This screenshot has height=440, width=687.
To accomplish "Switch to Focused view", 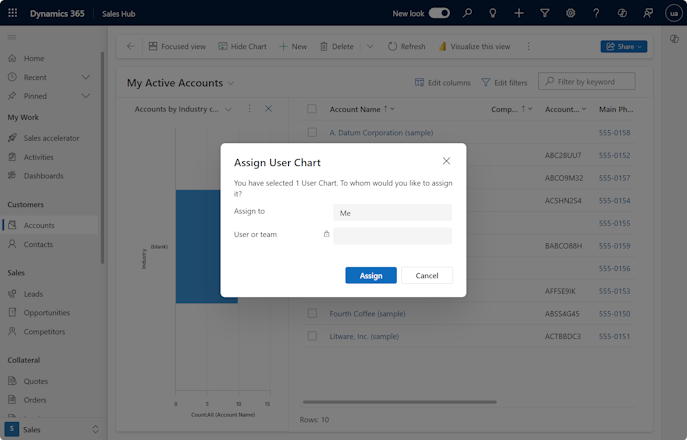I will pyautogui.click(x=177, y=46).
